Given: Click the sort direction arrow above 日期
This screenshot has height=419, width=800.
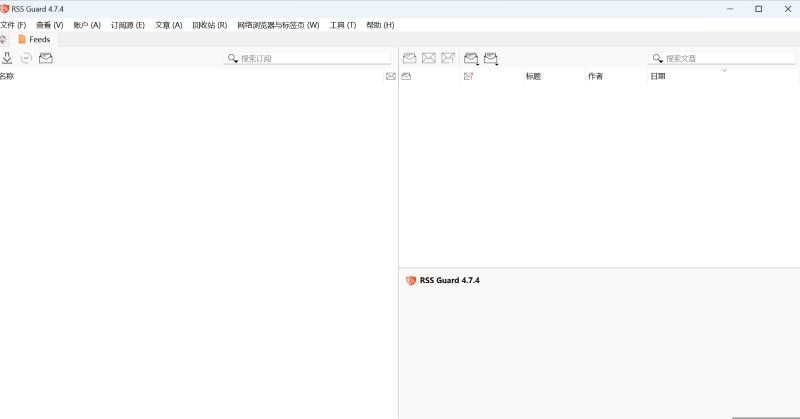Looking at the screenshot, I should click(x=724, y=70).
